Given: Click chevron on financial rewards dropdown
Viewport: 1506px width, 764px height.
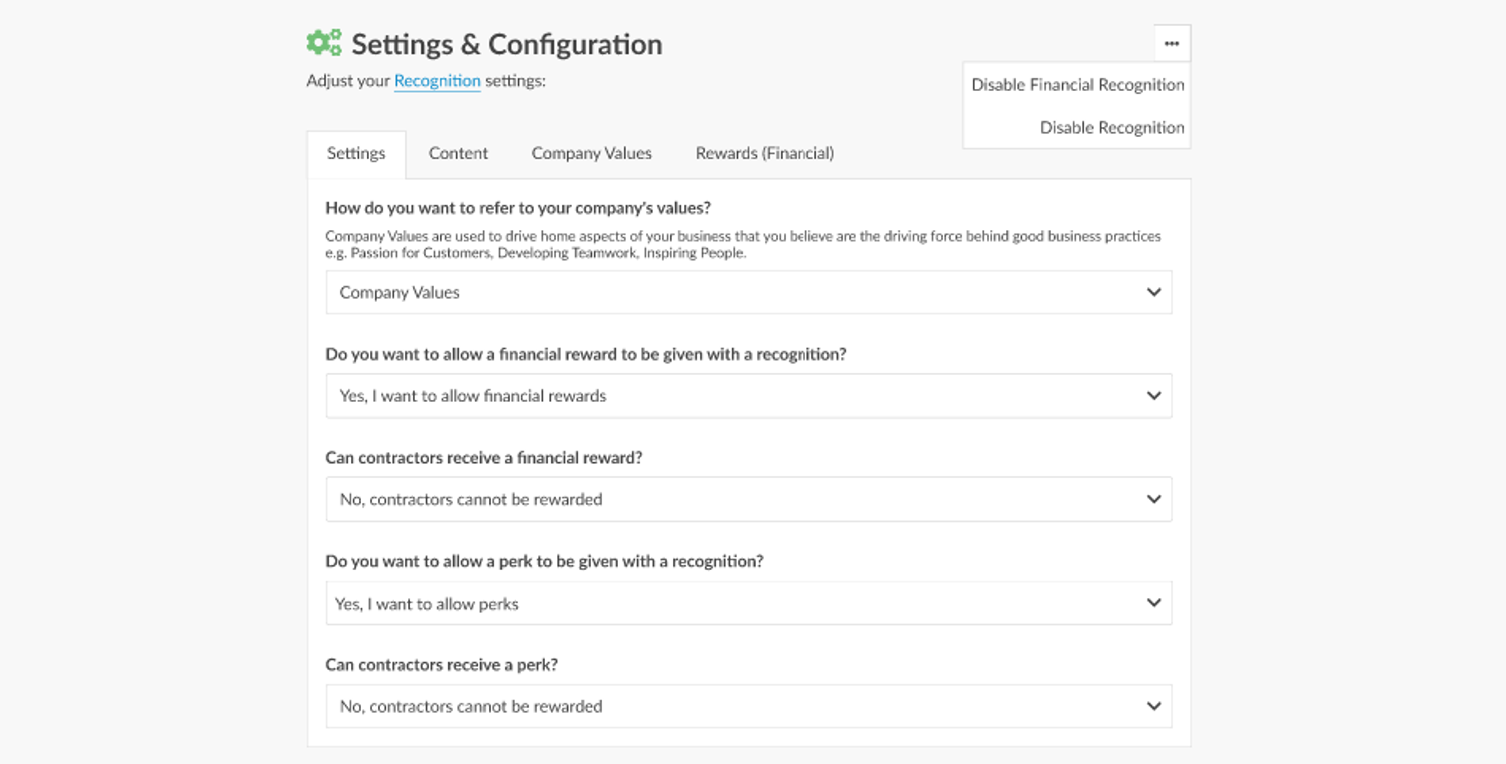Looking at the screenshot, I should [x=1153, y=396].
